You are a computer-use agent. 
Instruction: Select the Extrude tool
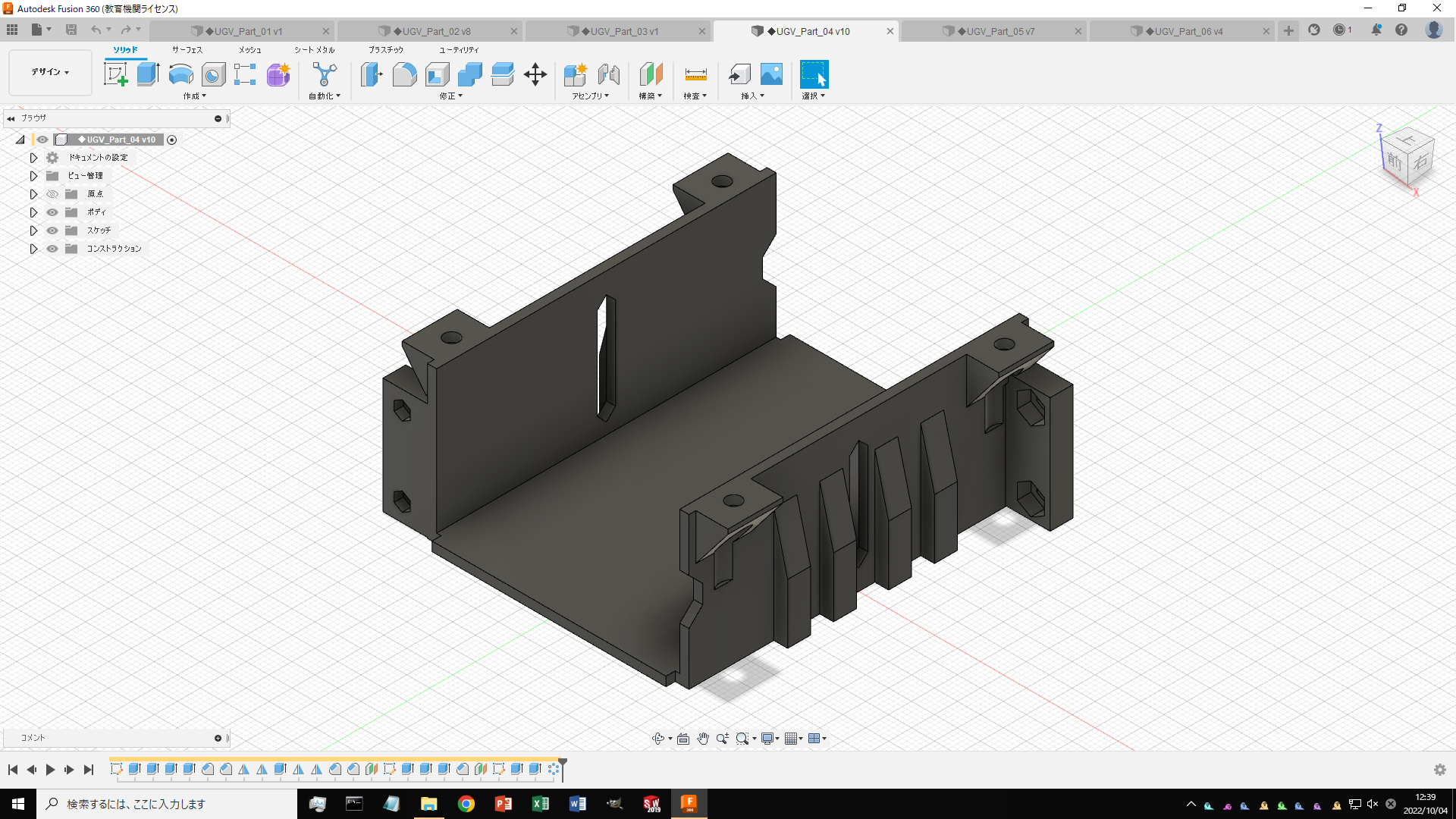click(146, 74)
